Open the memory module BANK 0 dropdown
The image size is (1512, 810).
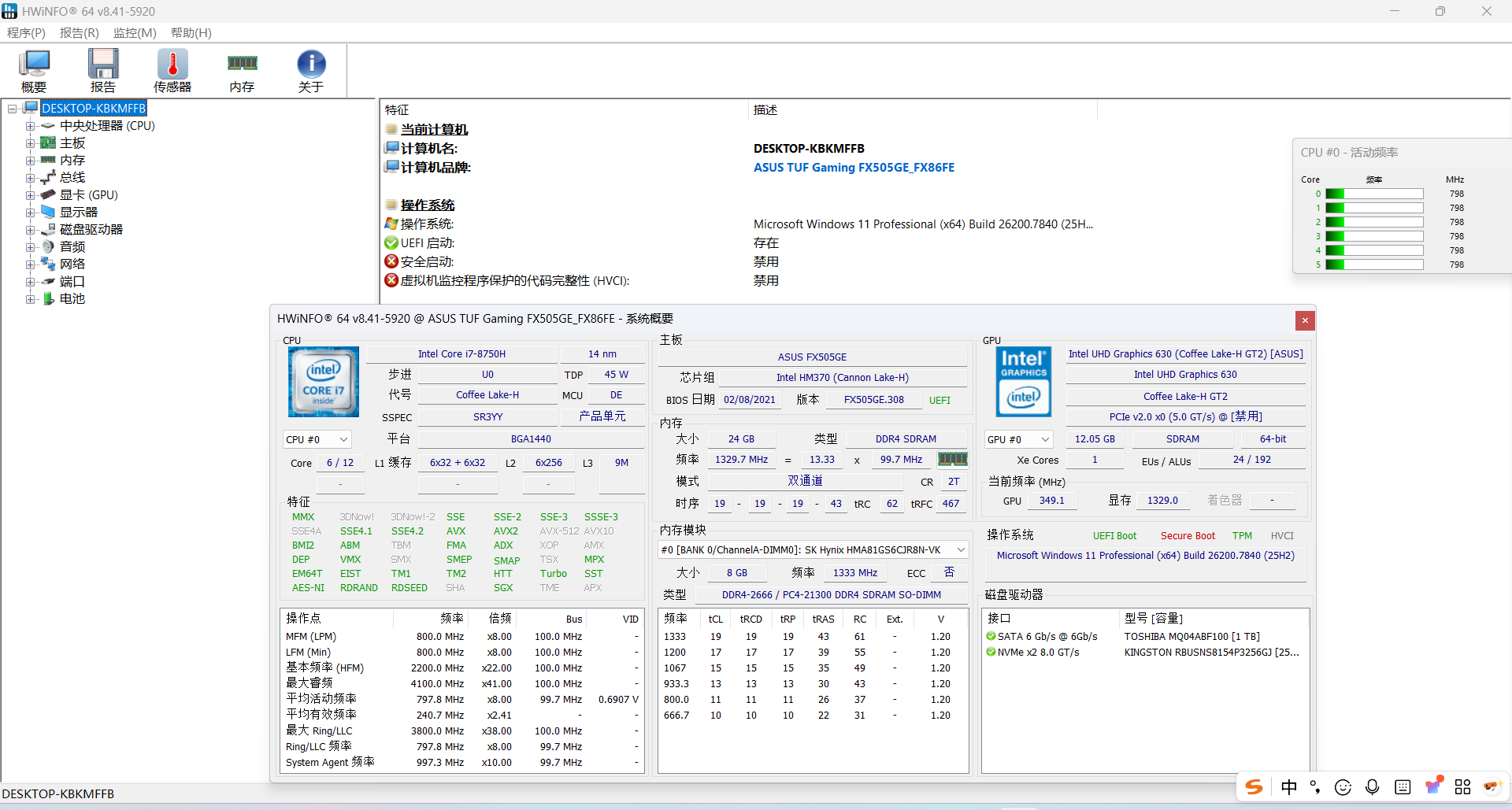(813, 549)
